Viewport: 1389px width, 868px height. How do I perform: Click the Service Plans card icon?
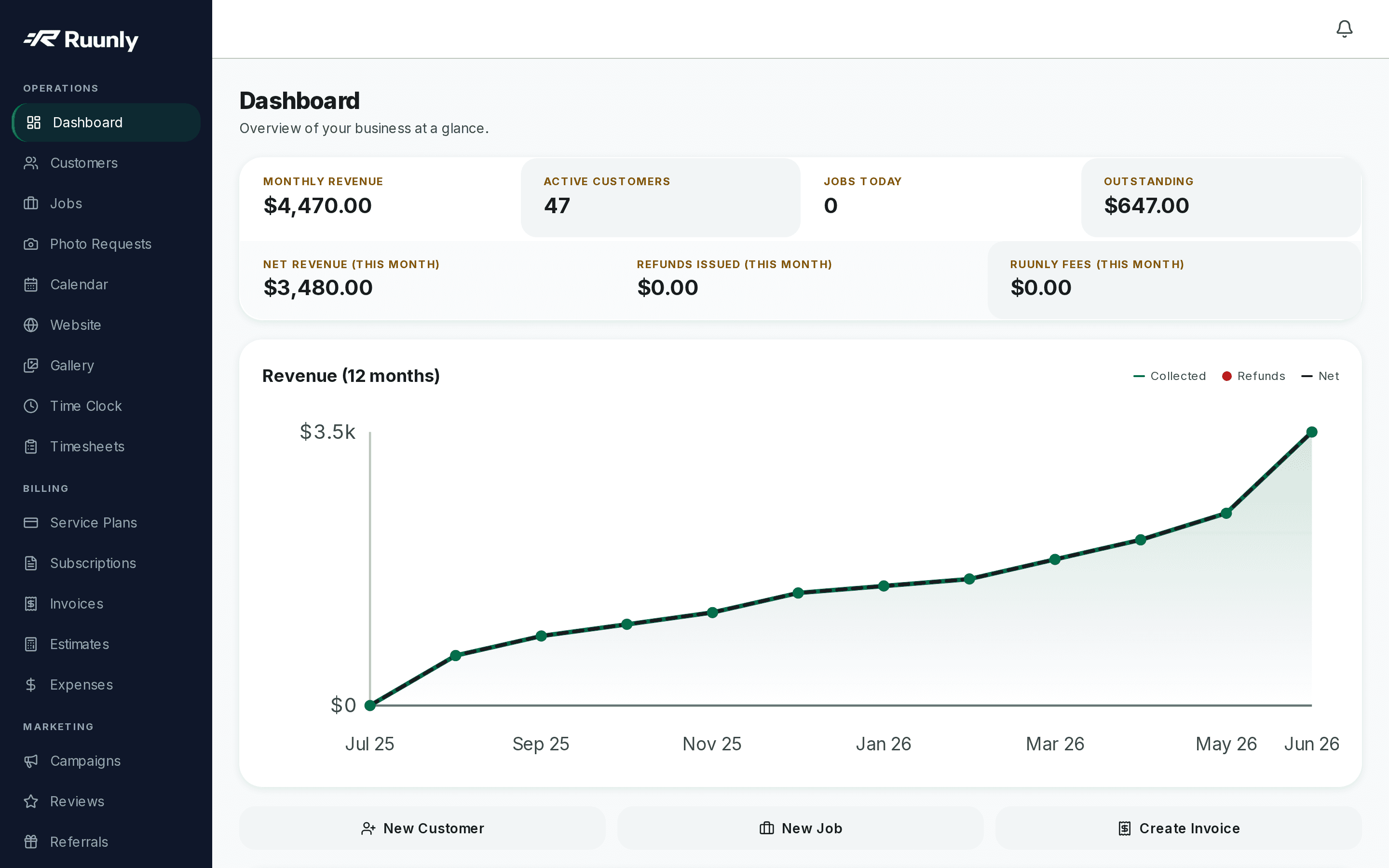pyautogui.click(x=31, y=522)
